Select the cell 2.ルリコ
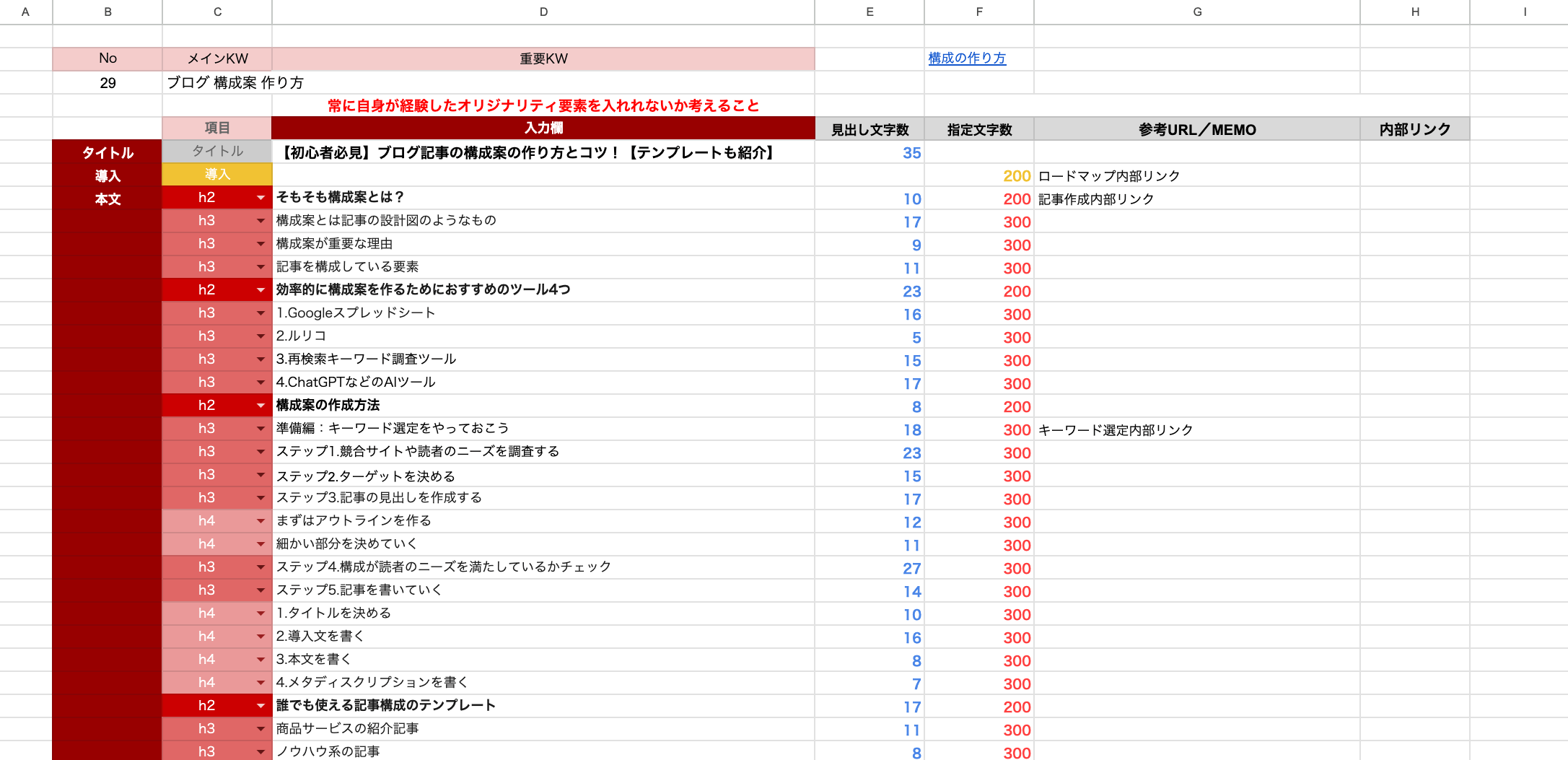 pos(543,336)
